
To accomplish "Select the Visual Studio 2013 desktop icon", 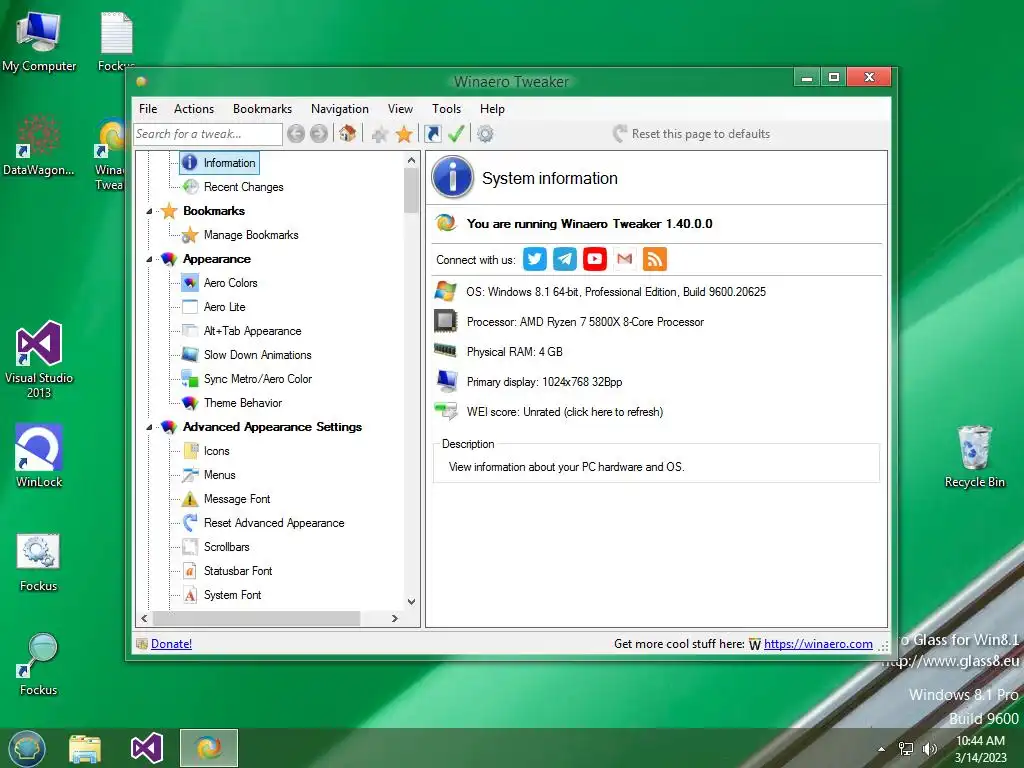I will (x=39, y=359).
